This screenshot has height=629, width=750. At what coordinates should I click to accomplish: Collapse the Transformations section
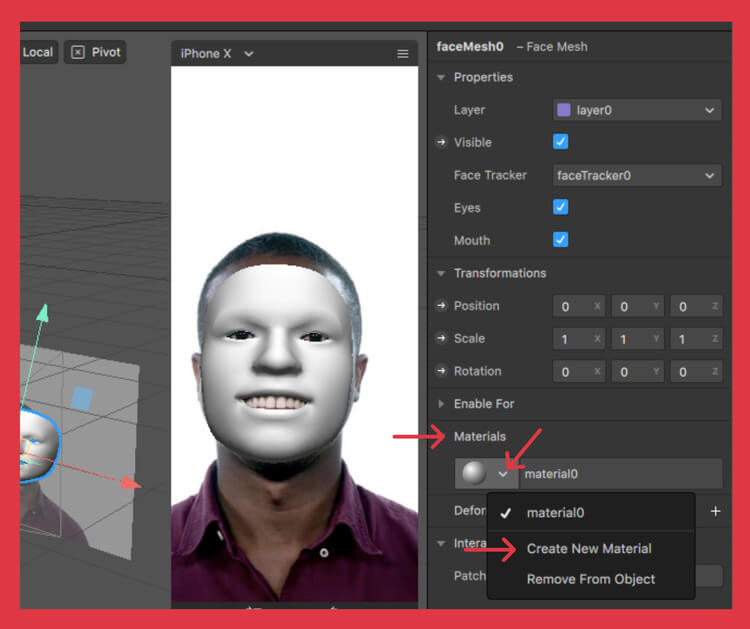click(441, 274)
